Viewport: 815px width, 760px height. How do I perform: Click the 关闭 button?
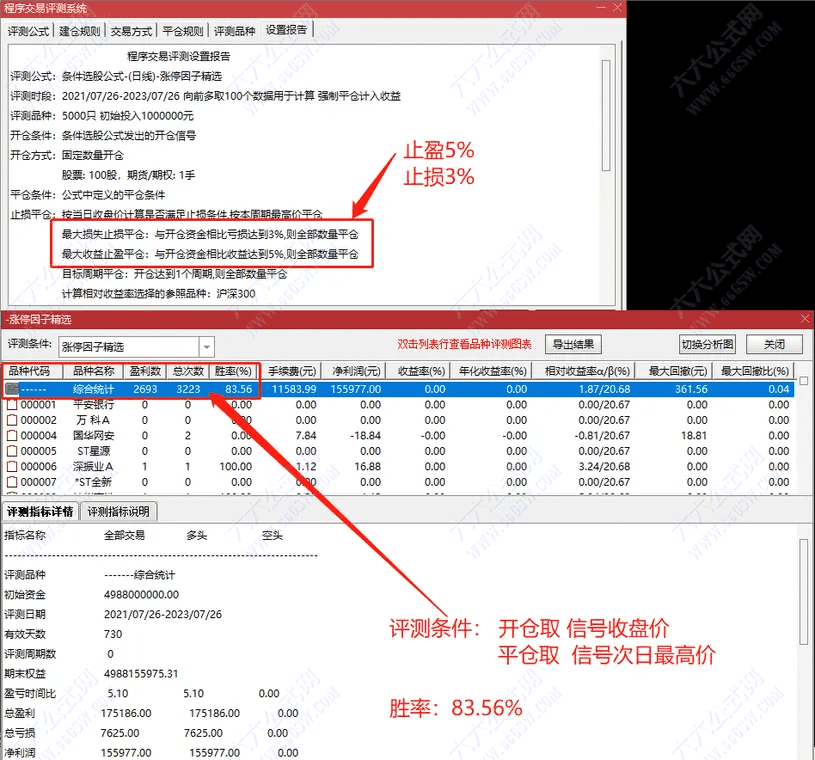[x=775, y=343]
